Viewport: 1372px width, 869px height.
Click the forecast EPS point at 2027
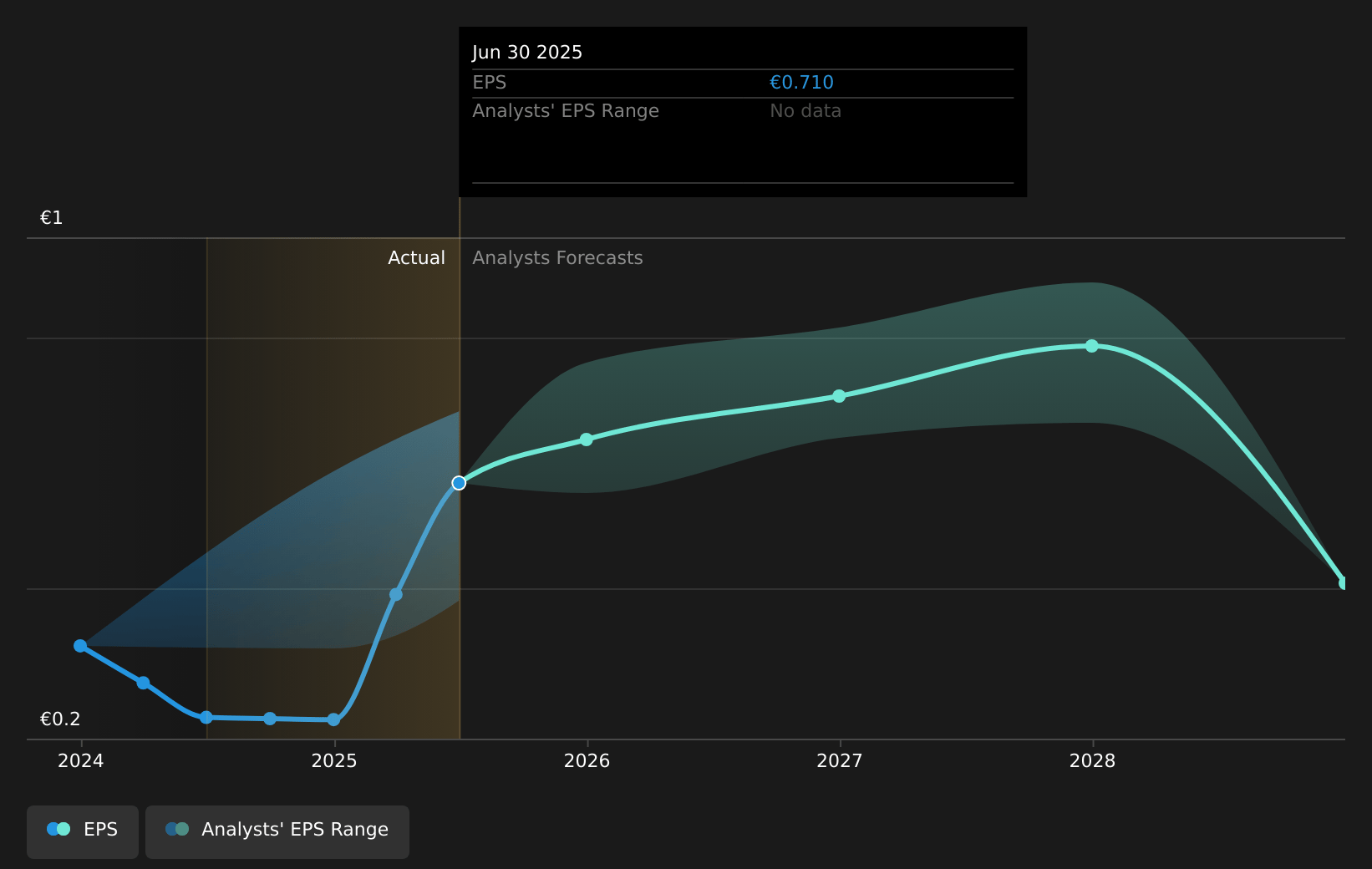(839, 396)
